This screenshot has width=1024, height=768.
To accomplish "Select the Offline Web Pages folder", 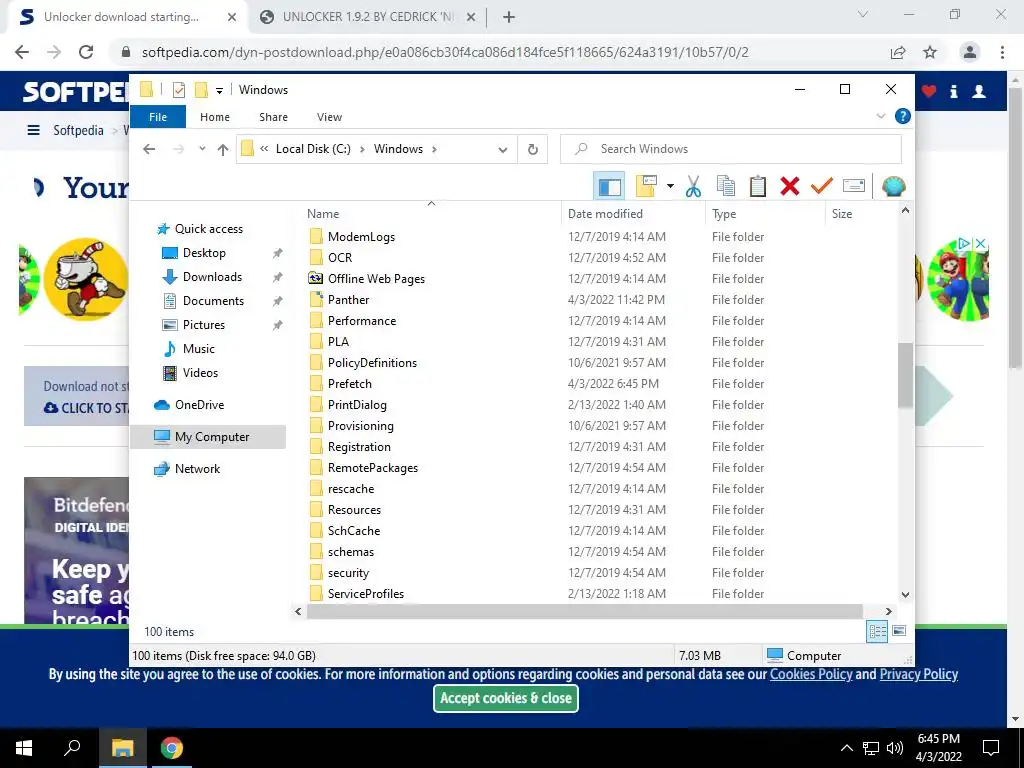I will point(376,279).
